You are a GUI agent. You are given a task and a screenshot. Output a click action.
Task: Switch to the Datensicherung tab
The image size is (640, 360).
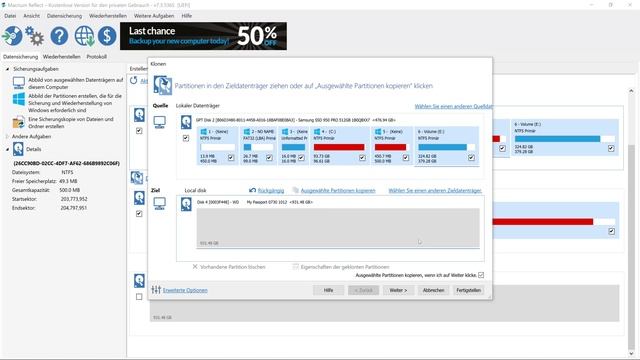coord(20,57)
